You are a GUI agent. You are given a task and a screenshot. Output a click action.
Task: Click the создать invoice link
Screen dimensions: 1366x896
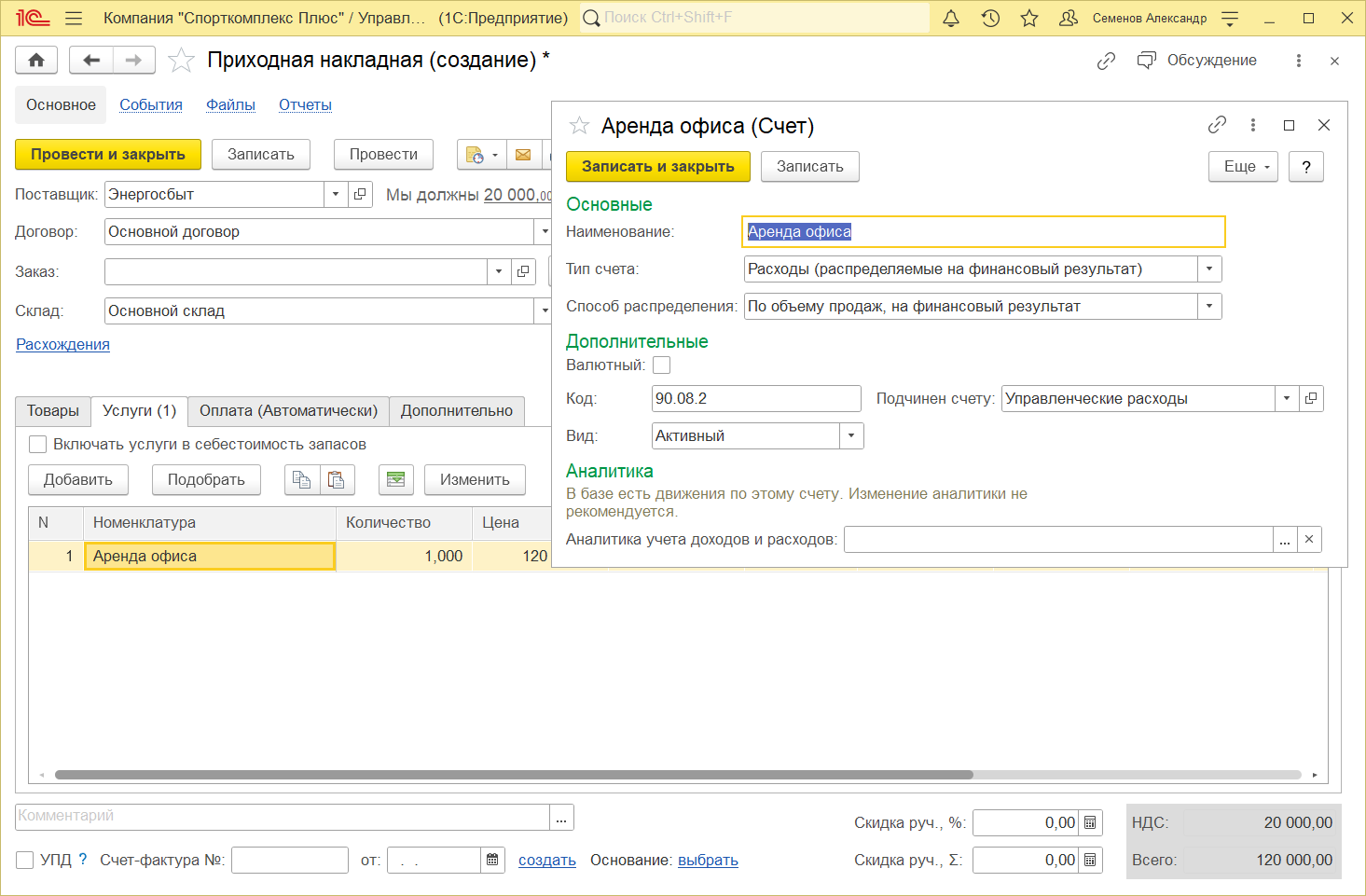pos(547,861)
